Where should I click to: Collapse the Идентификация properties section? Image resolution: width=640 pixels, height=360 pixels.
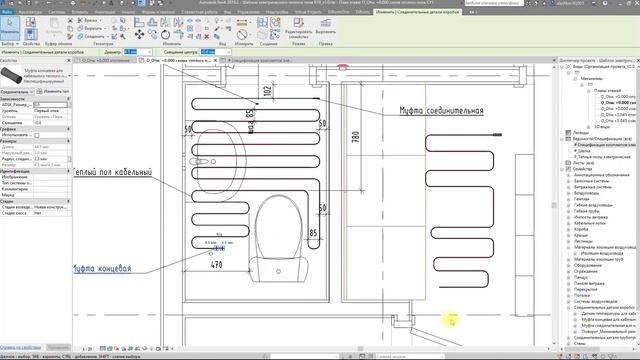point(68,171)
